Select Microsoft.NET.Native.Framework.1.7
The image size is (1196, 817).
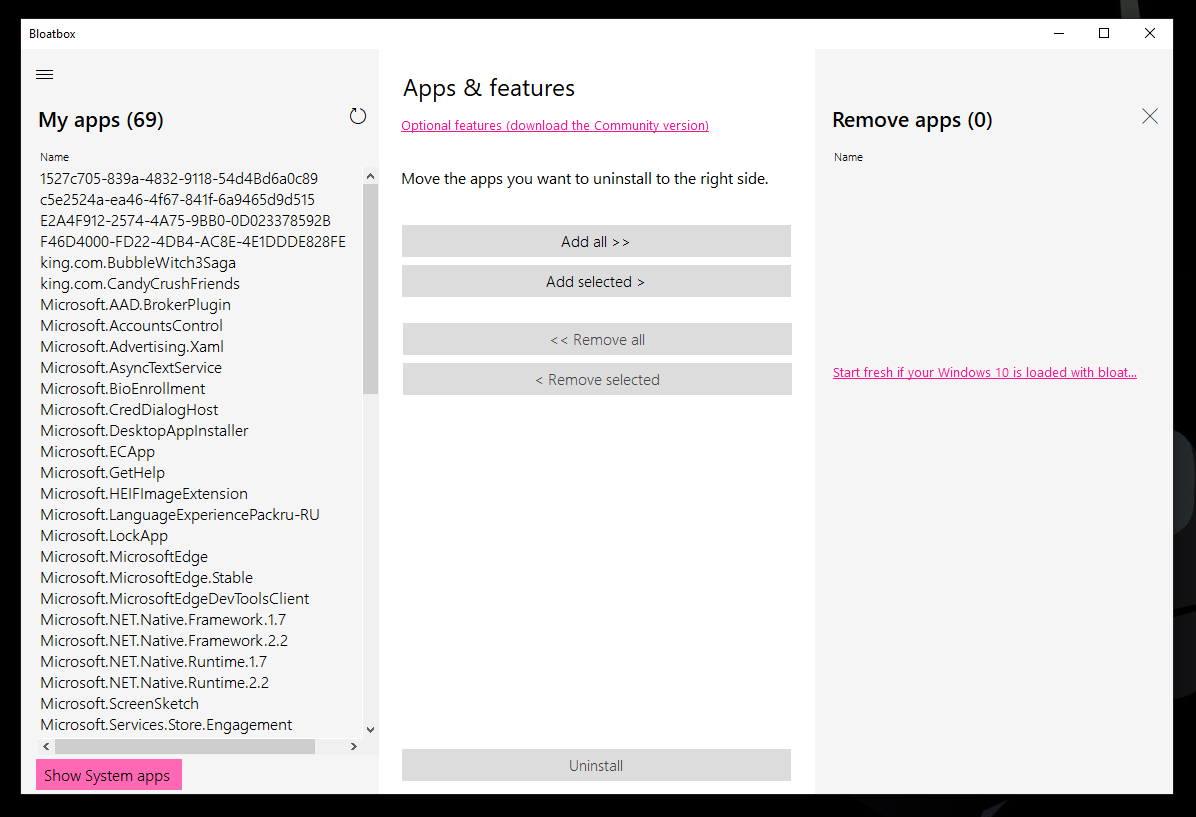point(163,619)
